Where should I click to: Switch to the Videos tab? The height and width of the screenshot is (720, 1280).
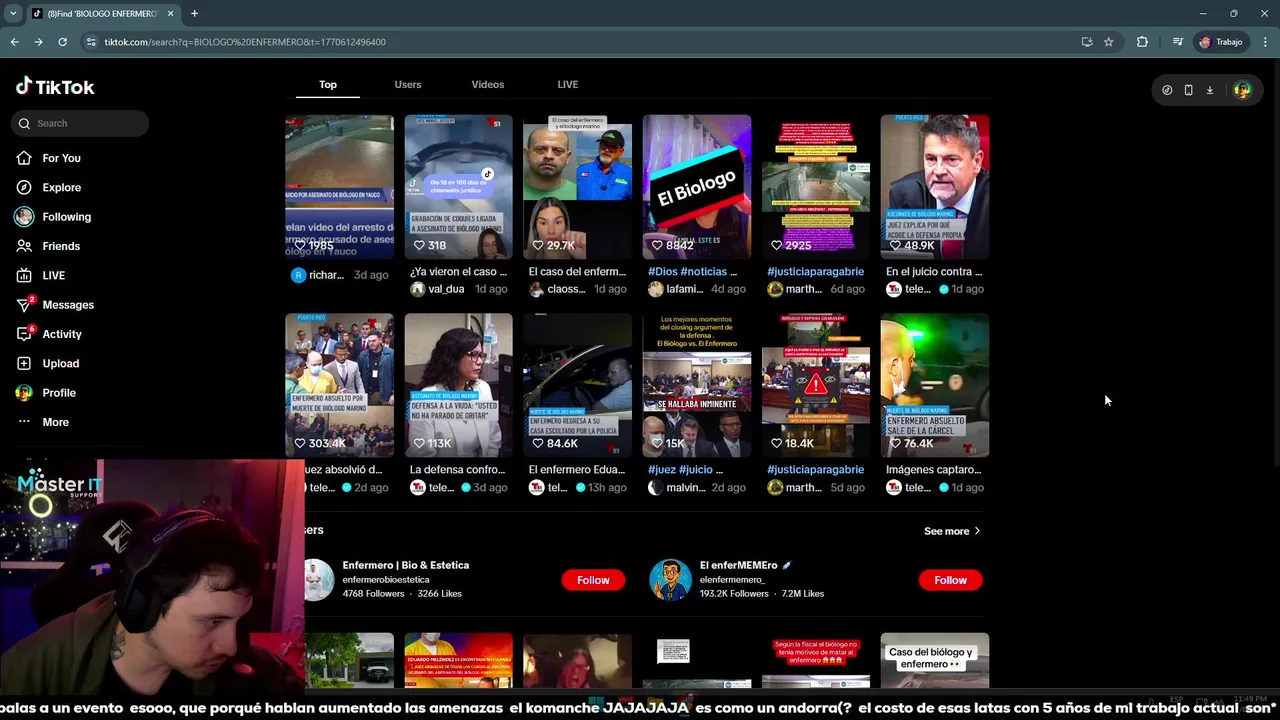point(488,84)
